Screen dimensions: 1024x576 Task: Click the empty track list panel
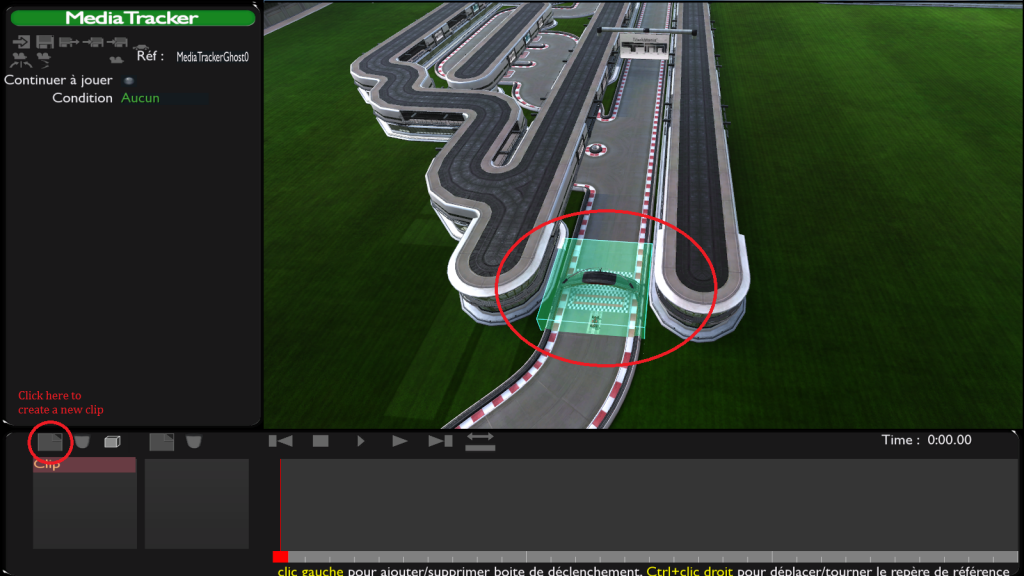tap(197, 504)
